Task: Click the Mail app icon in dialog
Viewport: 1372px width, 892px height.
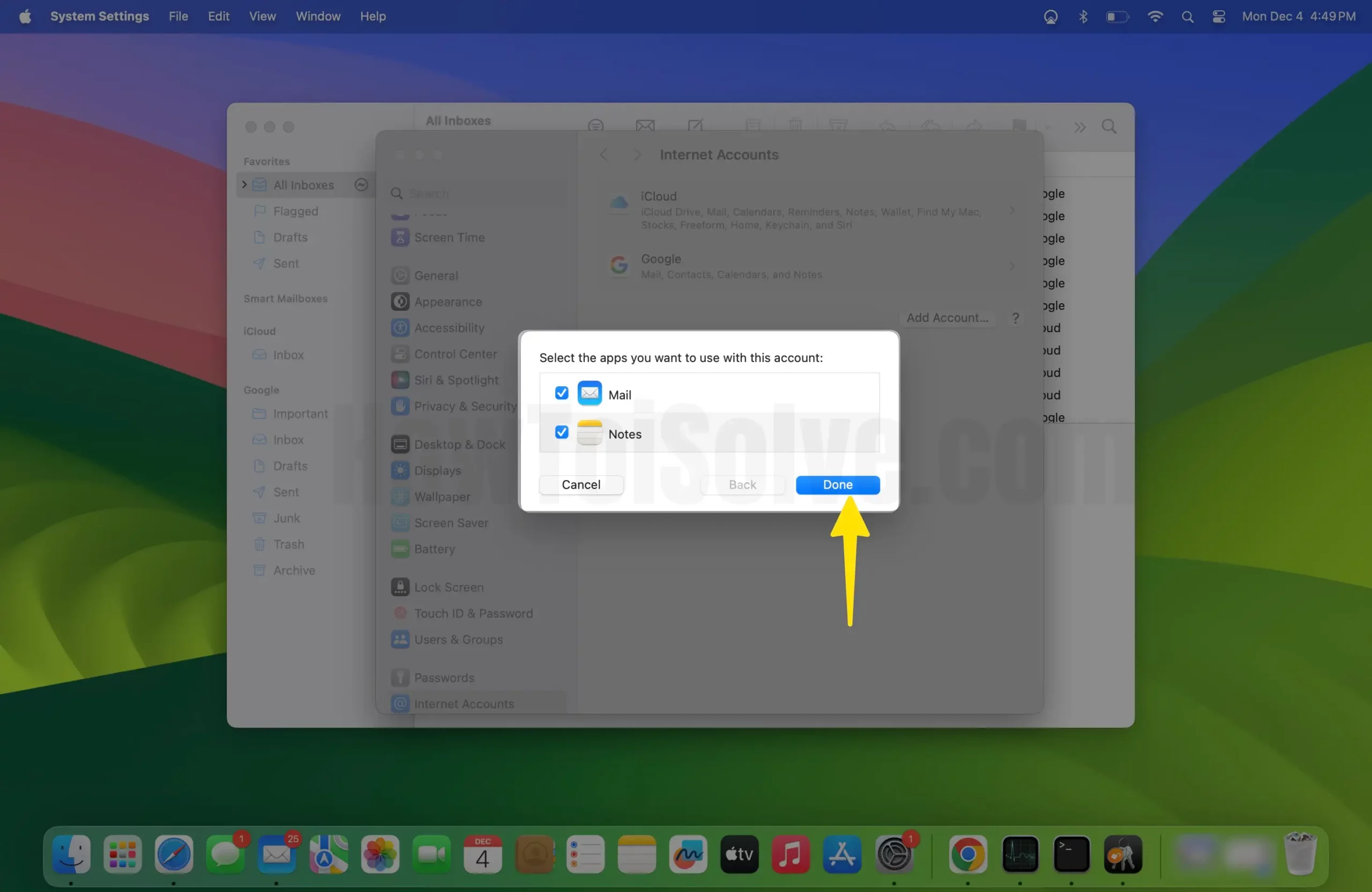Action: [x=589, y=394]
